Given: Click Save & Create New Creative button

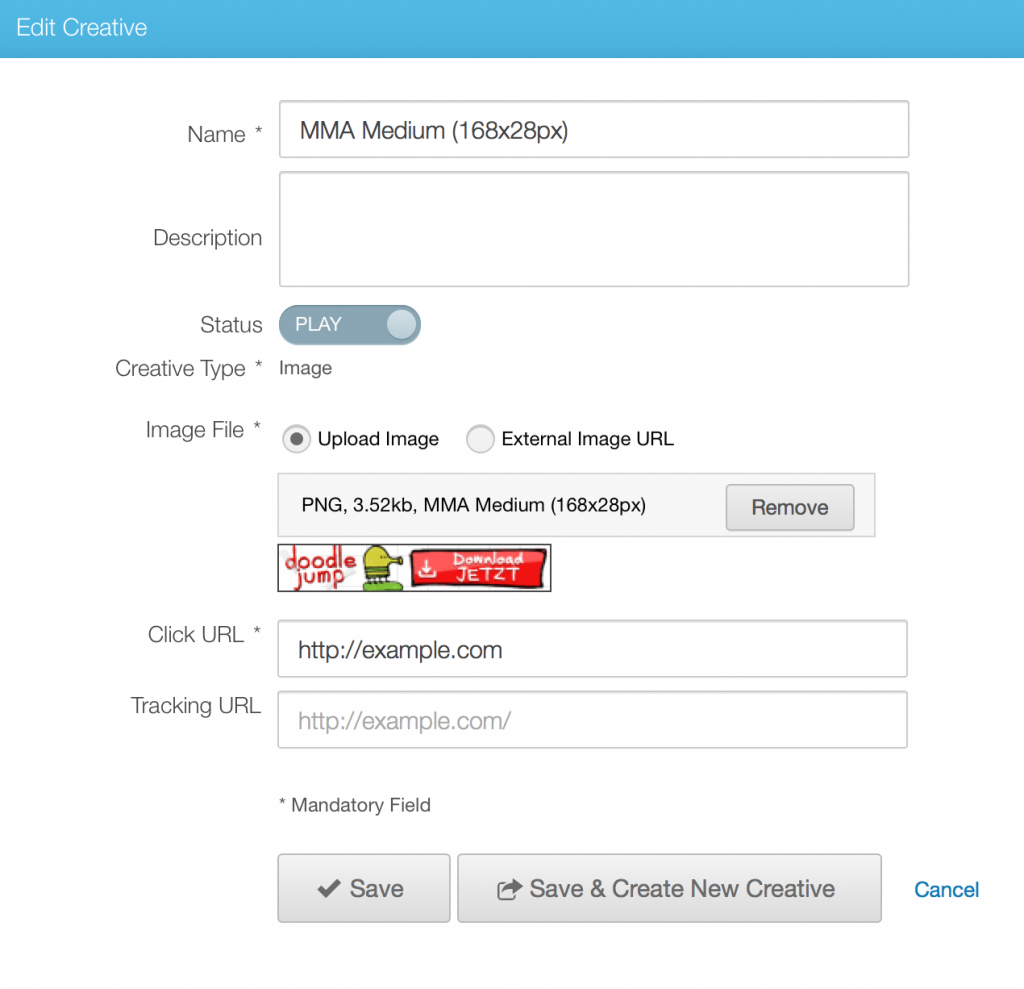Looking at the screenshot, I should coord(669,888).
